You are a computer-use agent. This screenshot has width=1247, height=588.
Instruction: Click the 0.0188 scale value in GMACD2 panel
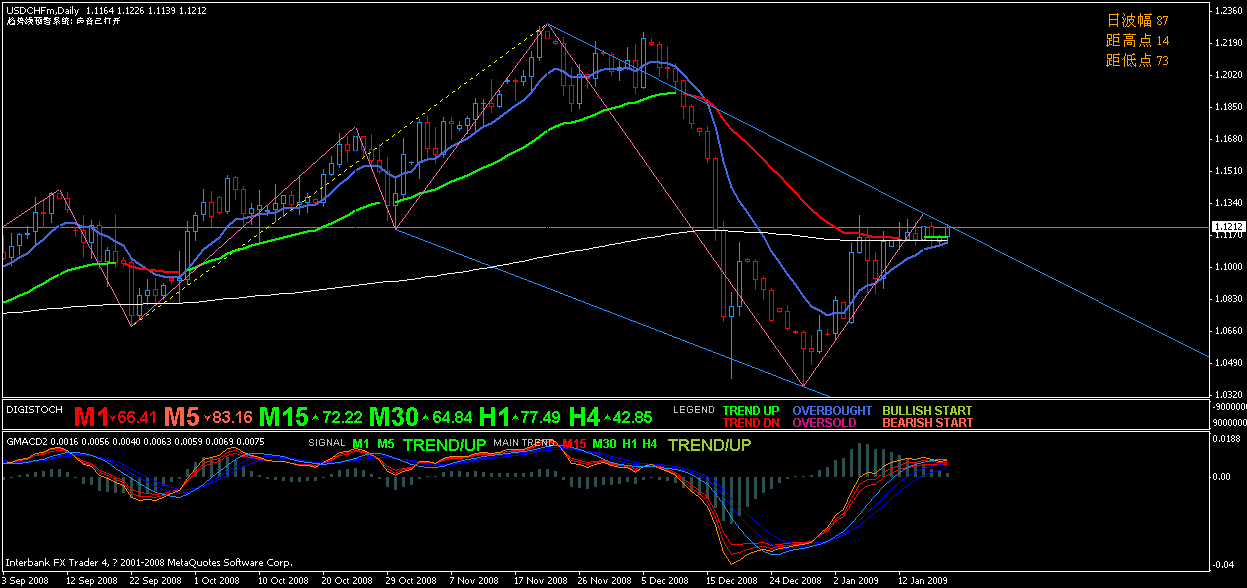1228,437
